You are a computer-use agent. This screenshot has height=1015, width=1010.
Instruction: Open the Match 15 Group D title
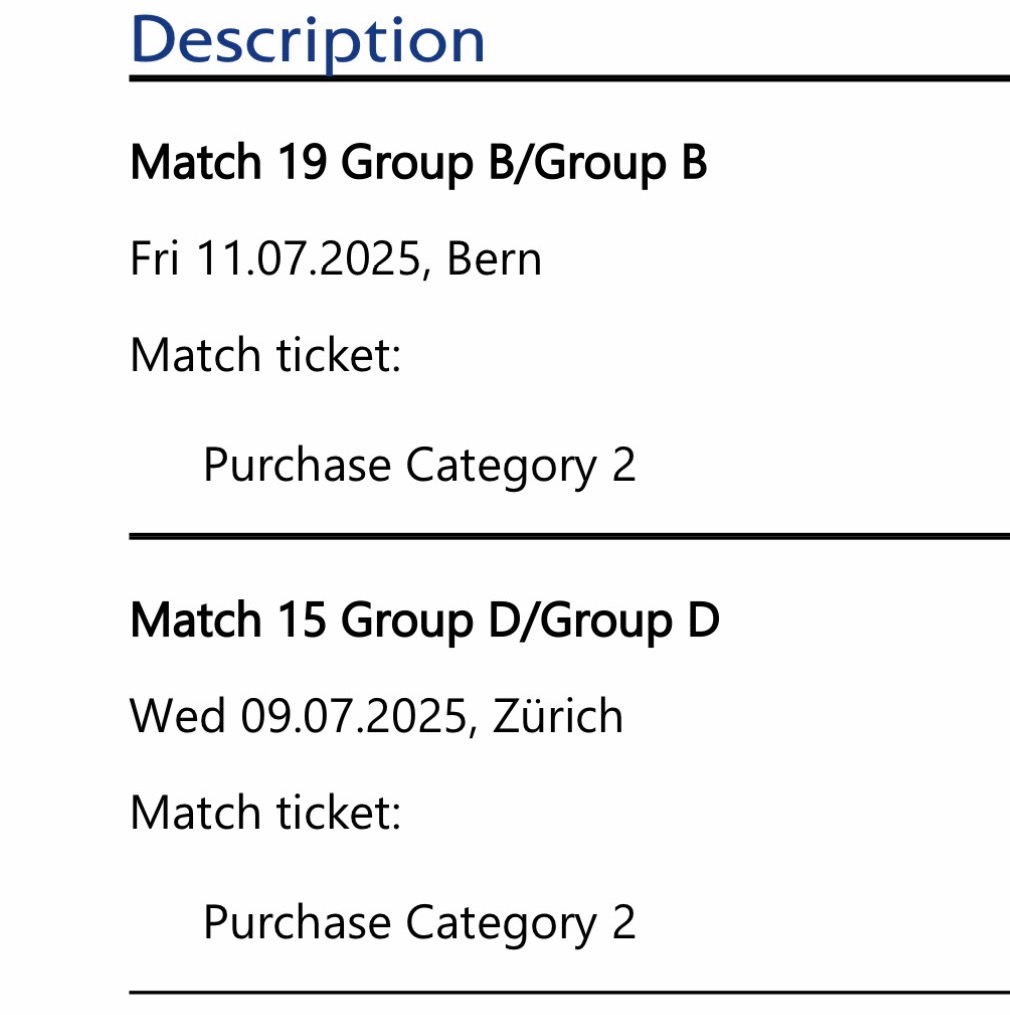(424, 621)
